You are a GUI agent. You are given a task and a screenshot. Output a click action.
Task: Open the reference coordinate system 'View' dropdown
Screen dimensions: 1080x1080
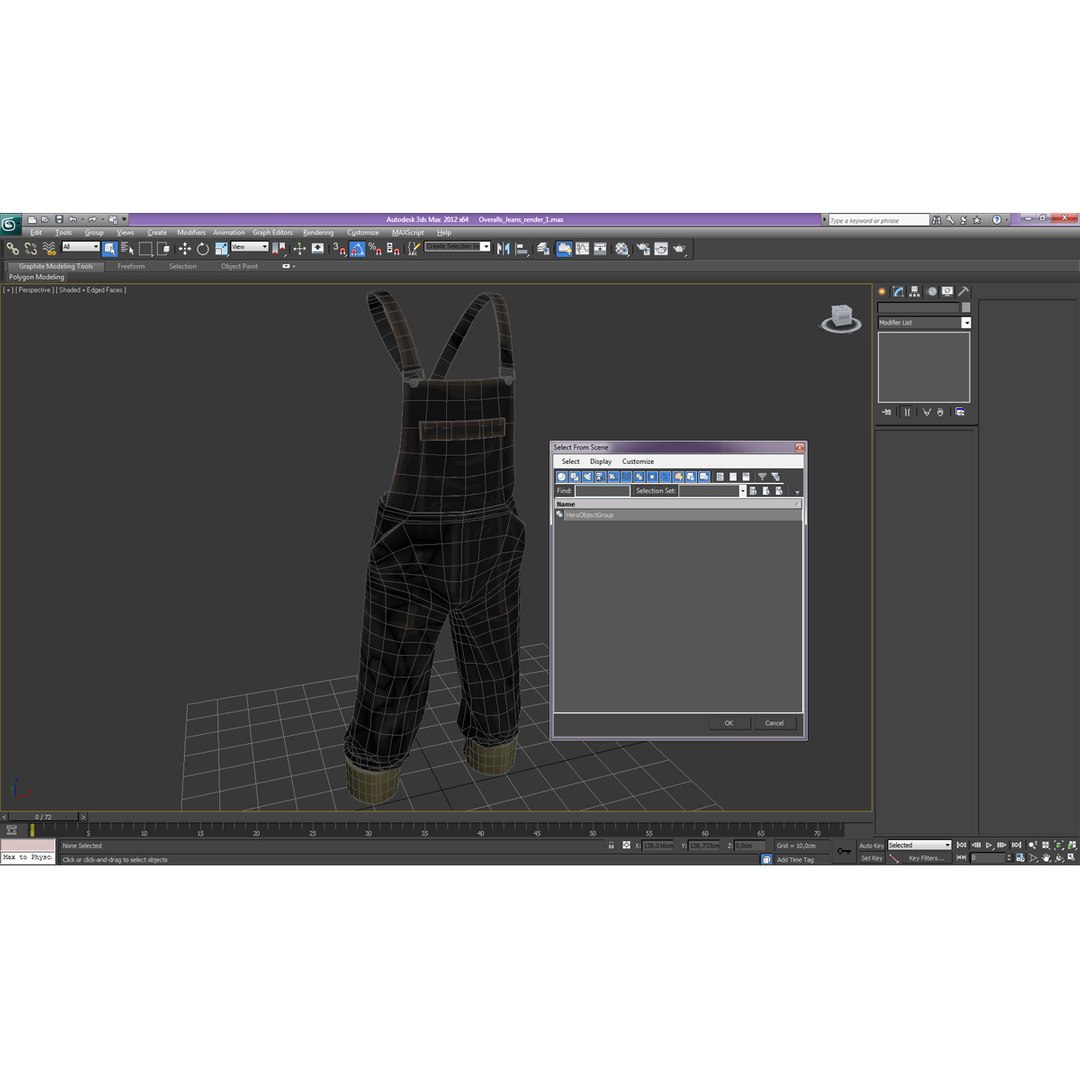pyautogui.click(x=249, y=247)
